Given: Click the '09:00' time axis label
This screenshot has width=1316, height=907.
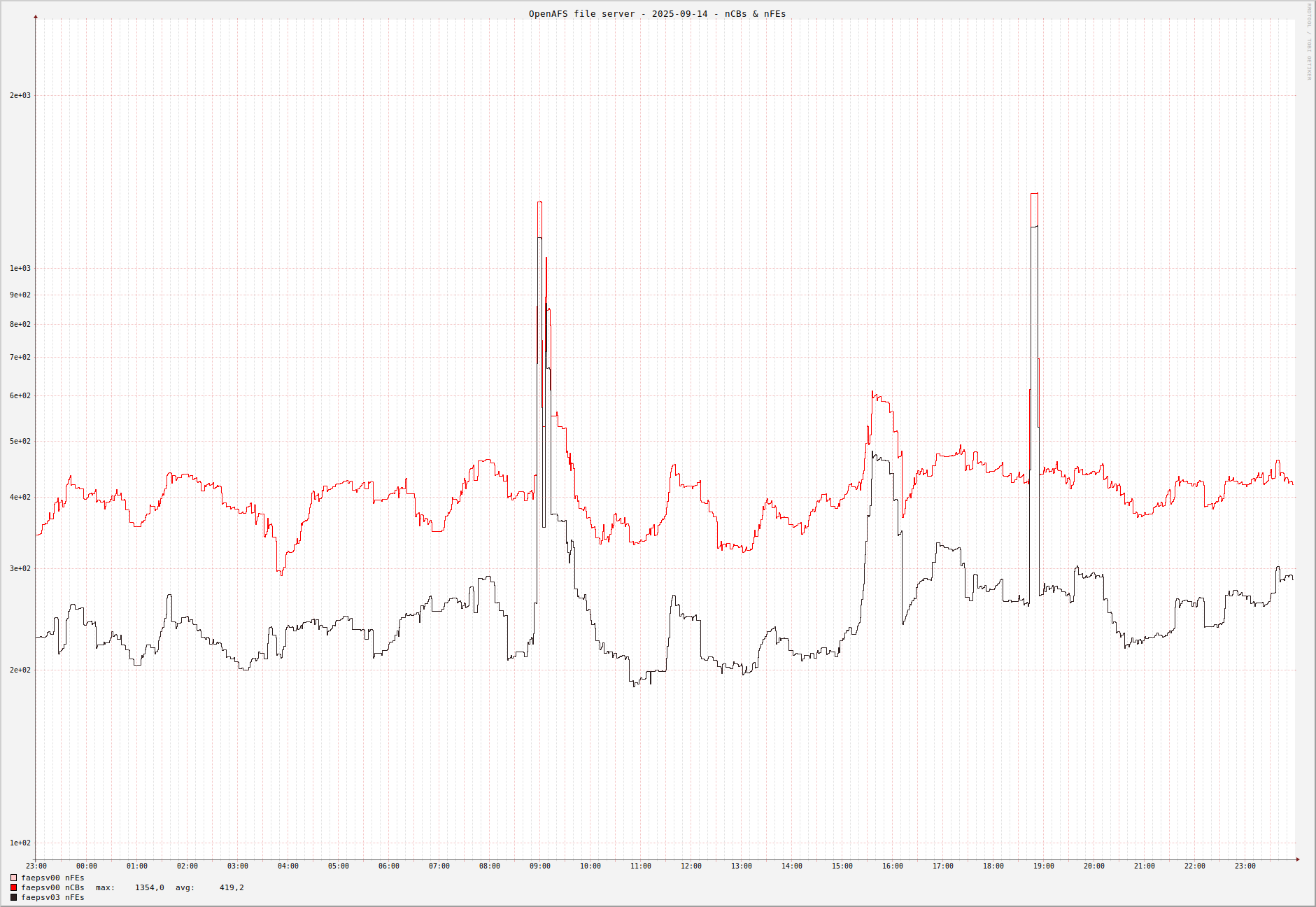Looking at the screenshot, I should click(540, 866).
